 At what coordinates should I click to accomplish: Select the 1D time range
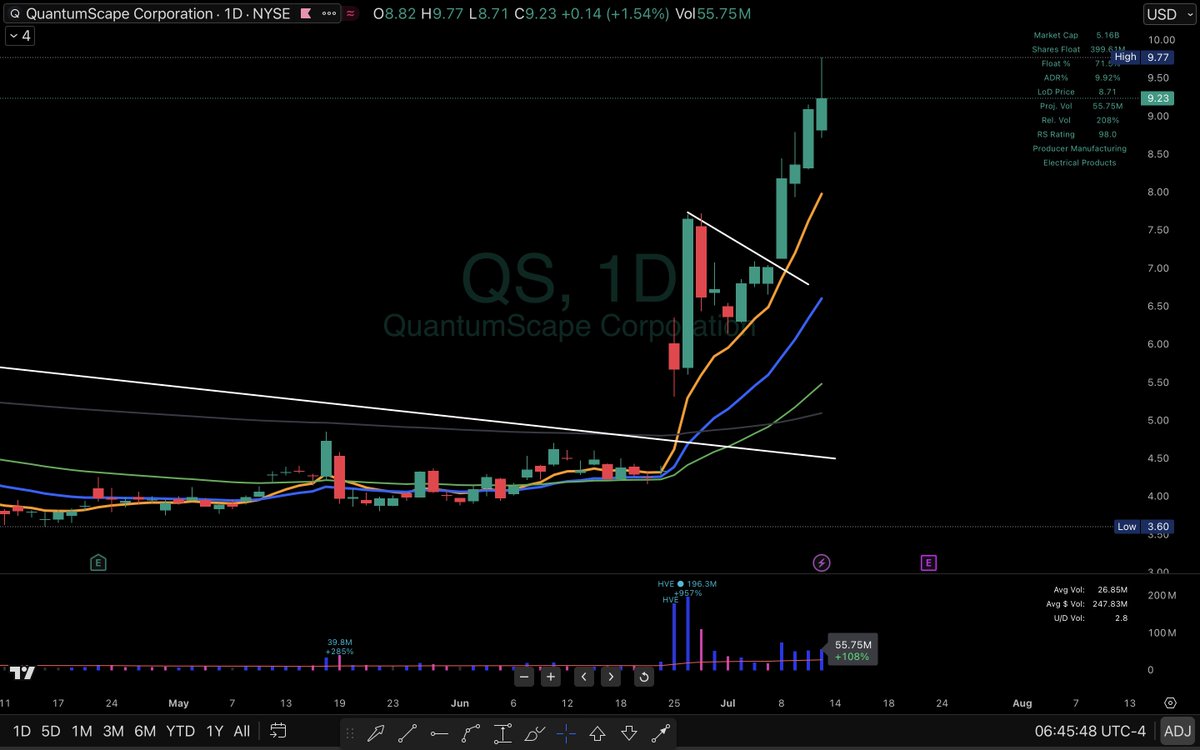[21, 731]
